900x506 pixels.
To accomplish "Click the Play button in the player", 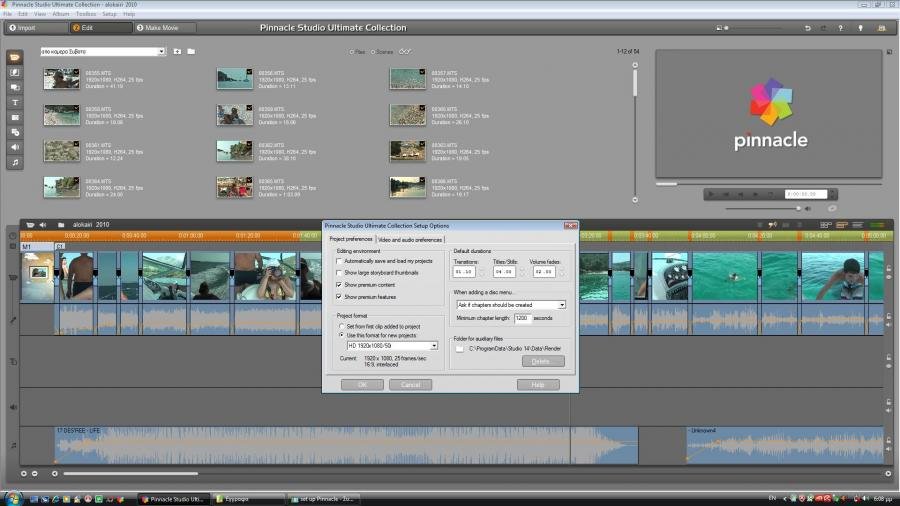I will pos(711,194).
